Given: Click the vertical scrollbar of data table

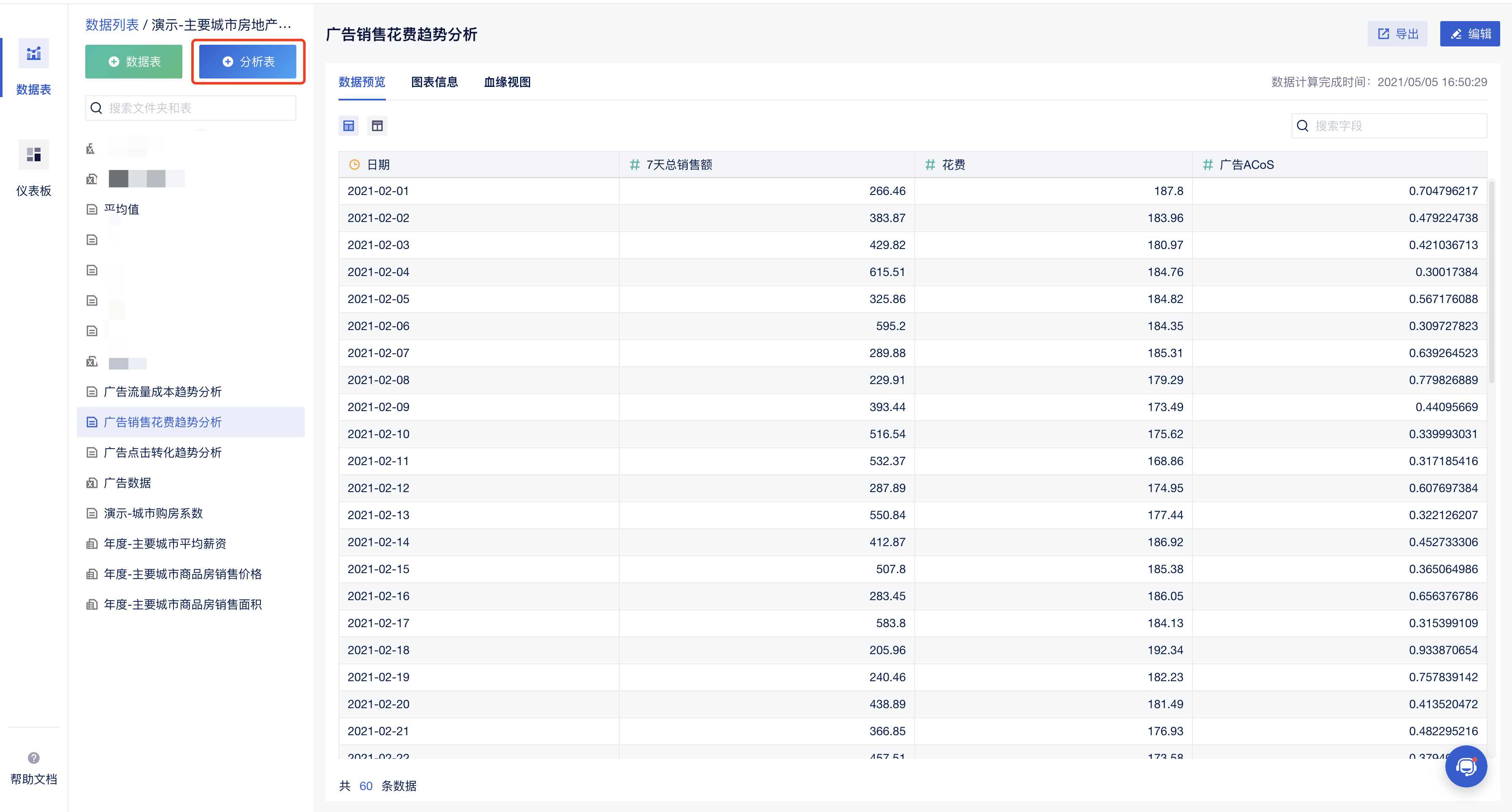Looking at the screenshot, I should click(1491, 281).
